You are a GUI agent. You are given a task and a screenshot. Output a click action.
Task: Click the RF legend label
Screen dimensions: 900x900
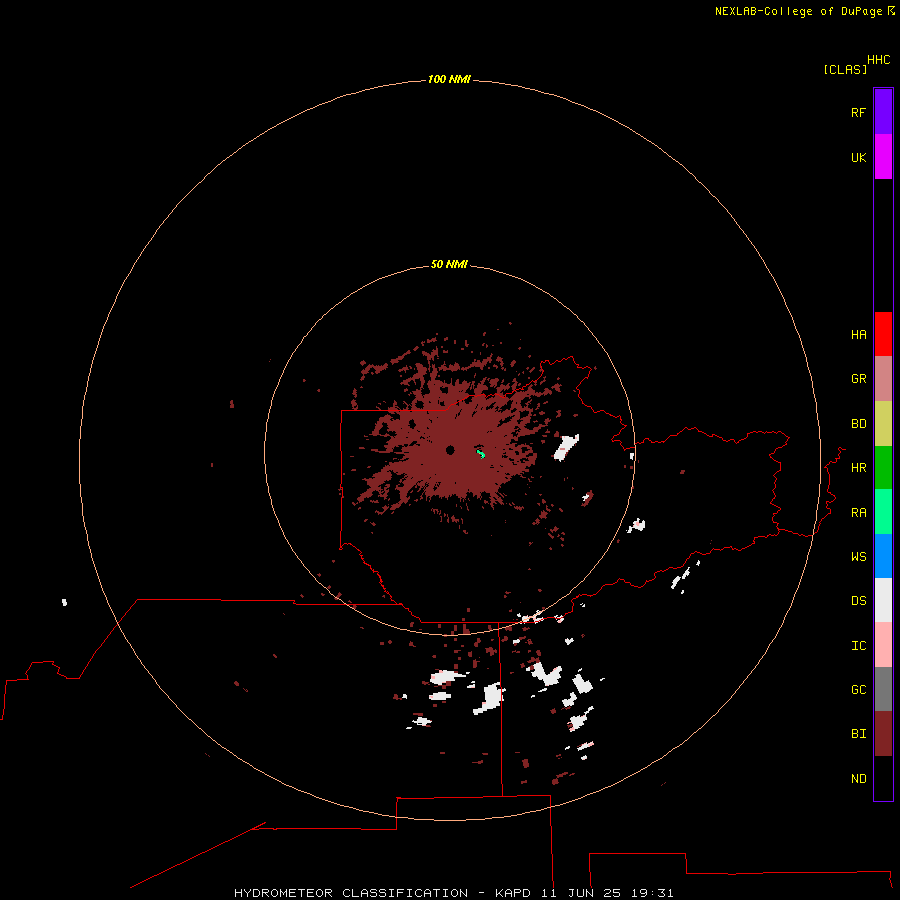[858, 112]
